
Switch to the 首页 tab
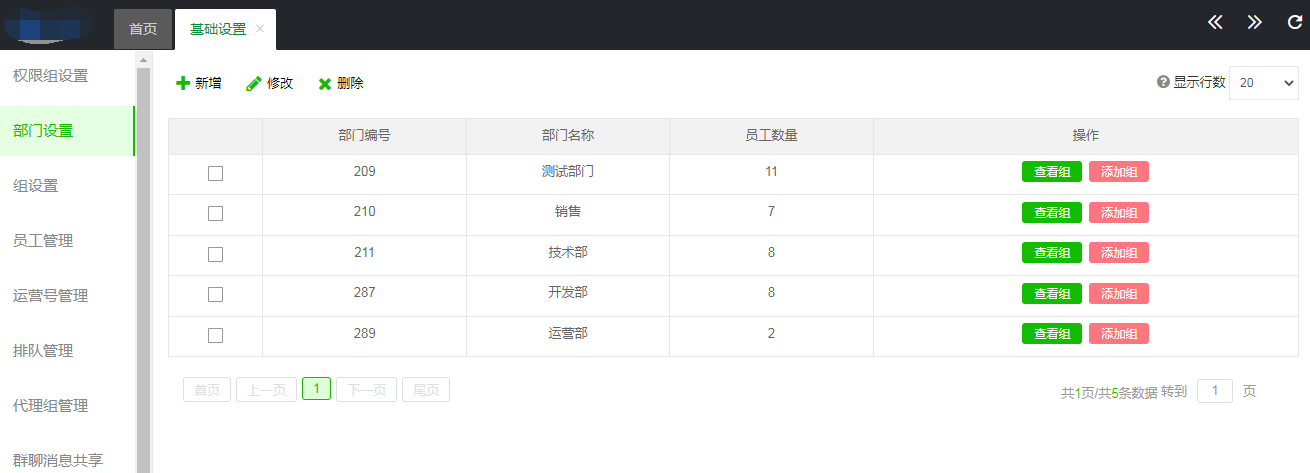point(143,29)
